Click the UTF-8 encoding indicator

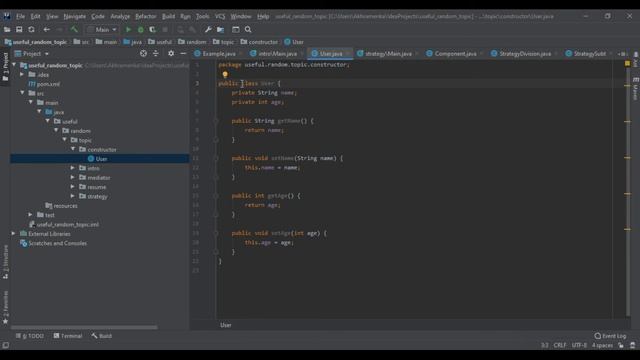579,345
